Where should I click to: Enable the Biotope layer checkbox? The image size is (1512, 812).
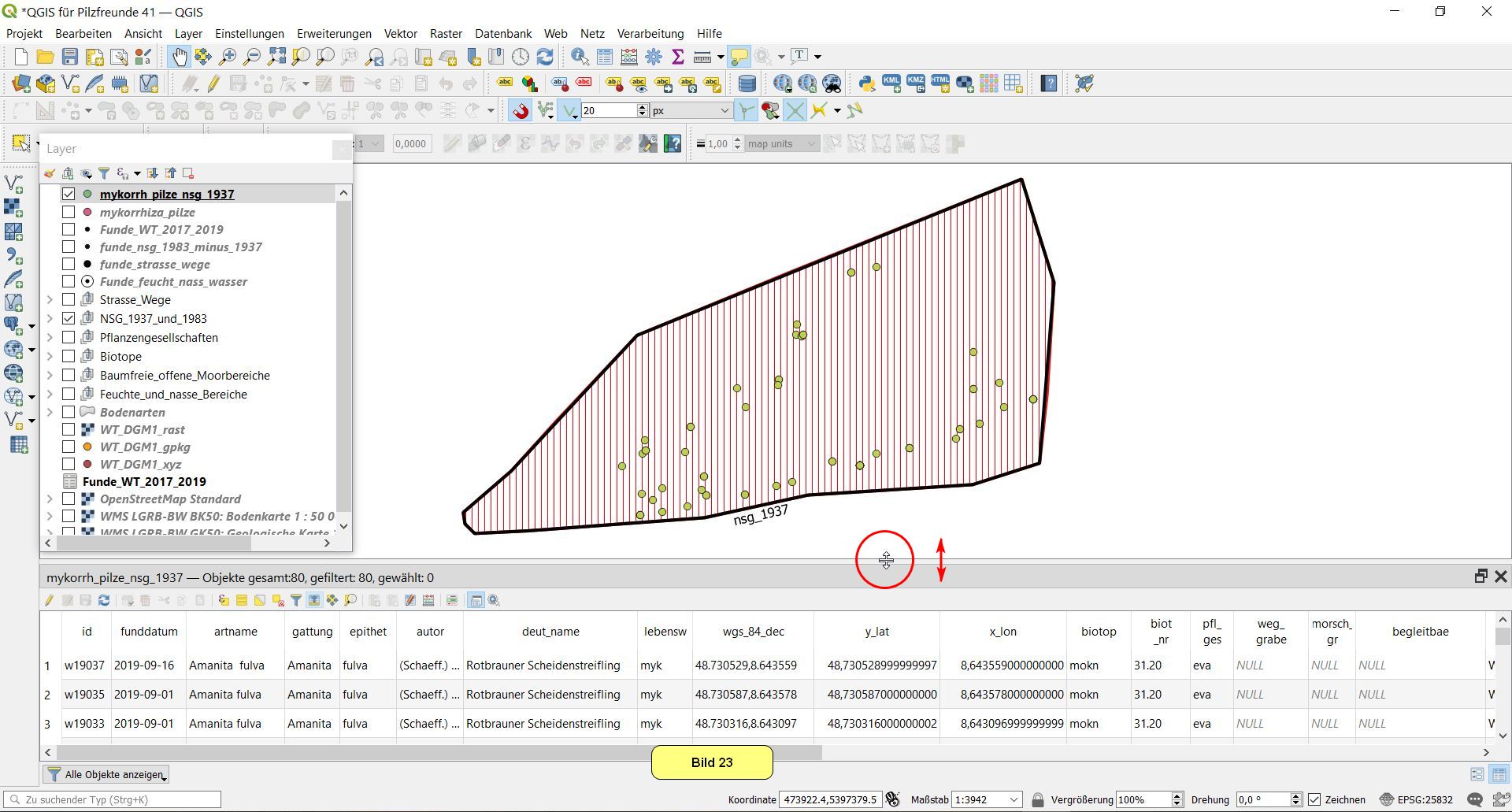tap(69, 356)
